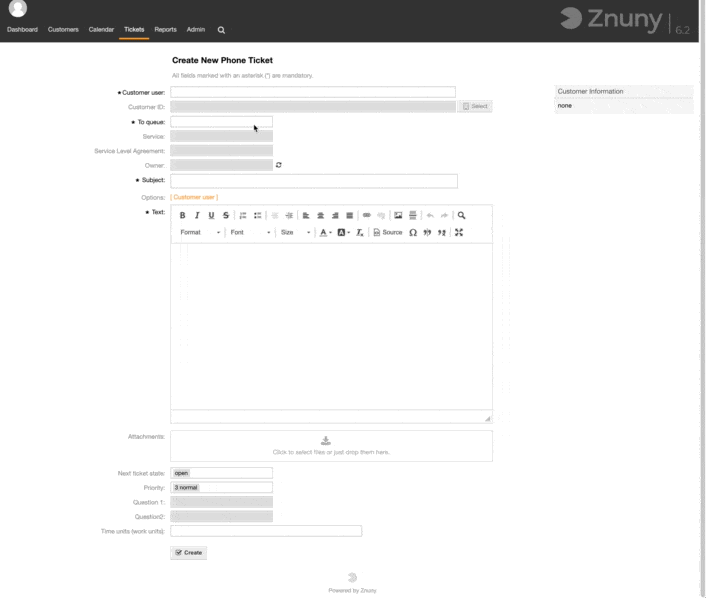The height and width of the screenshot is (598, 706).
Task: Open the Tickets menu
Action: point(134,30)
